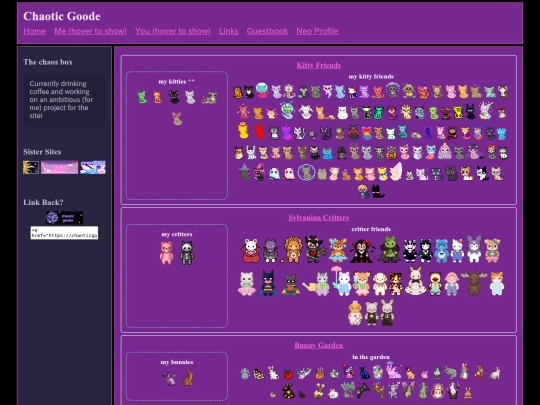Screen dimensions: 540x405
Task: Click the pastel Christmas tree kitty
Action: [444, 152]
